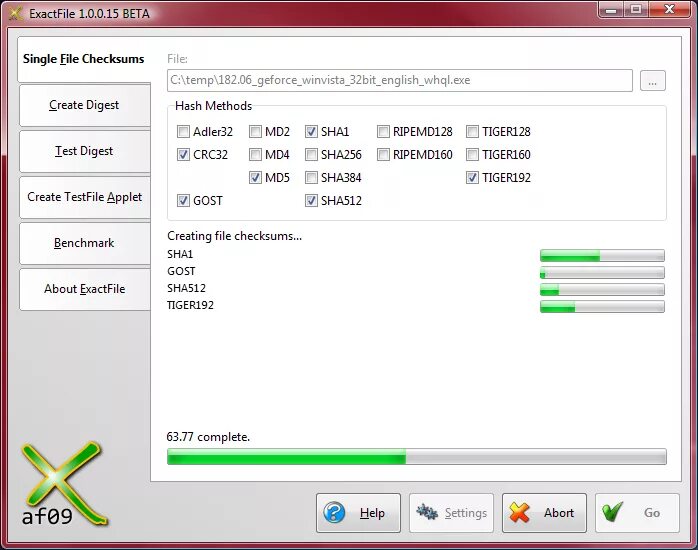698x550 pixels.
Task: Go to the Test Digest tab
Action: tap(85, 151)
